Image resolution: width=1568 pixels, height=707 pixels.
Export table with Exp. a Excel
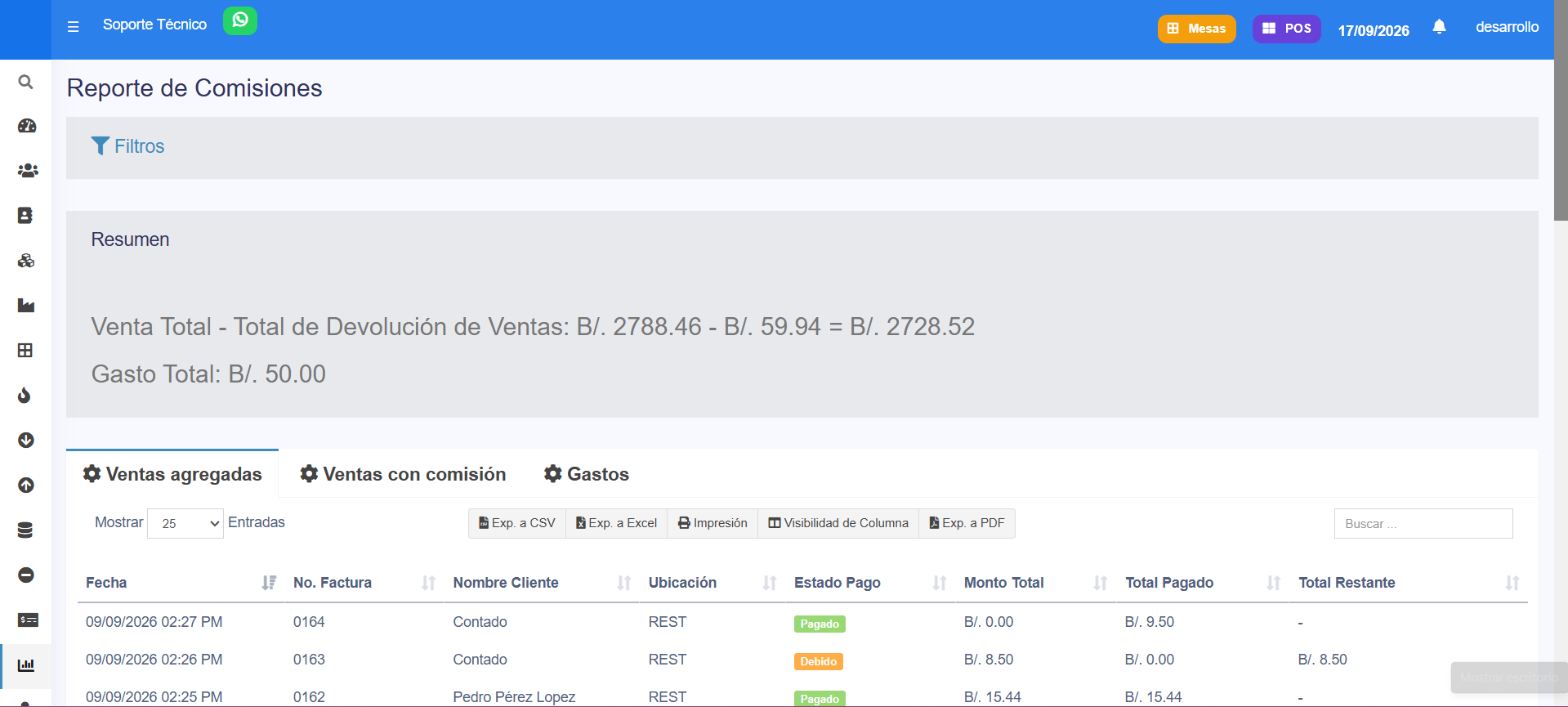coord(617,523)
